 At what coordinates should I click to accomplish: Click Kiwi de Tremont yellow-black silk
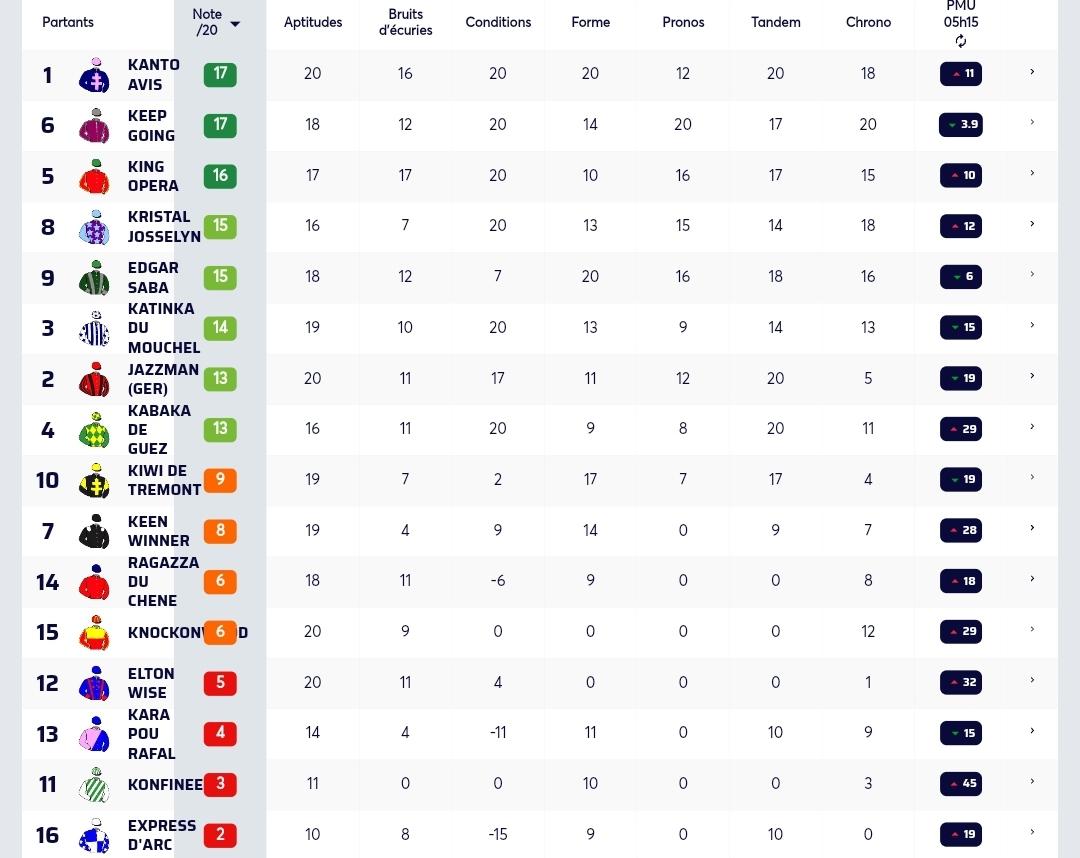pyautogui.click(x=94, y=481)
